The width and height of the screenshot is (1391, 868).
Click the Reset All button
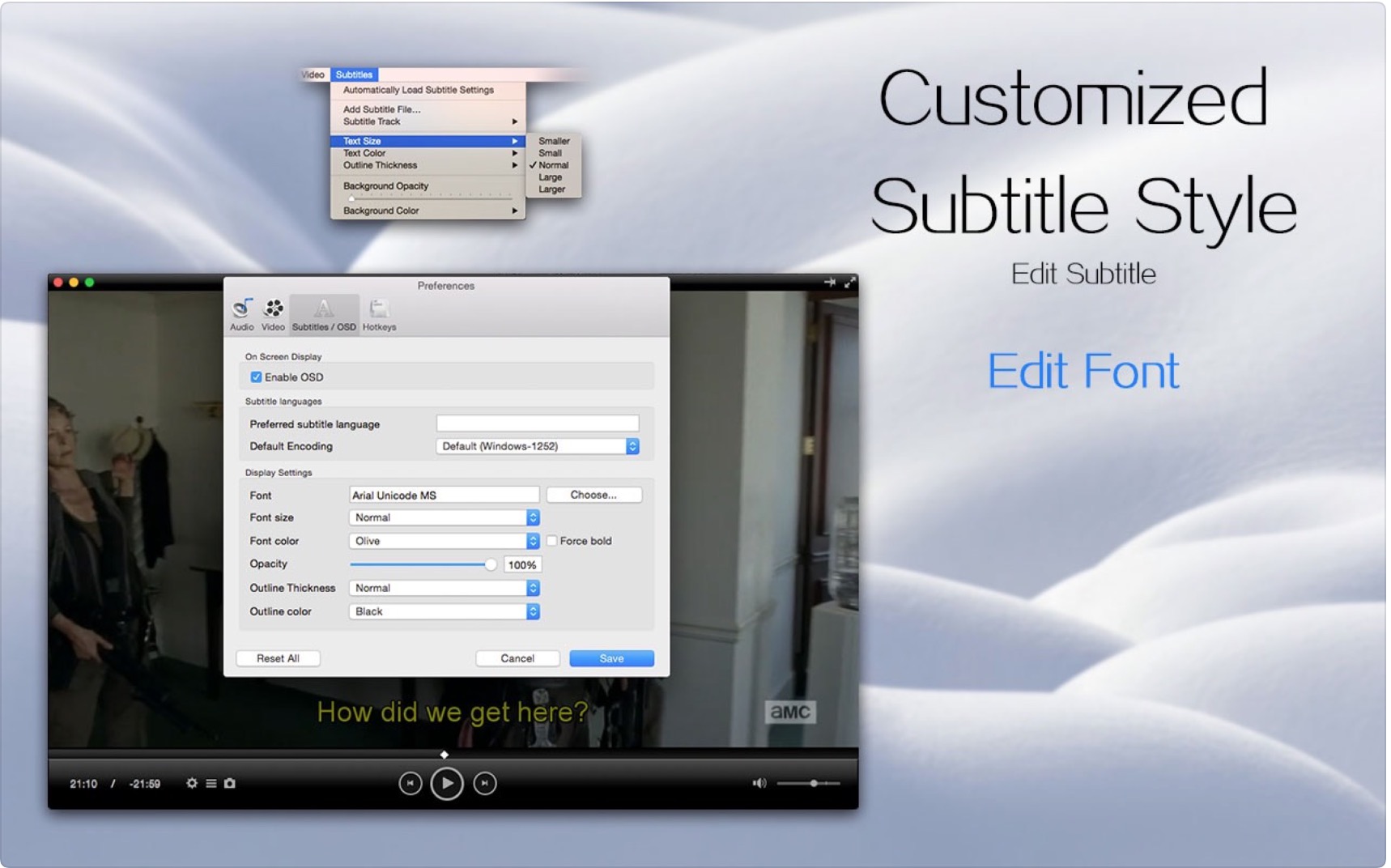click(278, 658)
